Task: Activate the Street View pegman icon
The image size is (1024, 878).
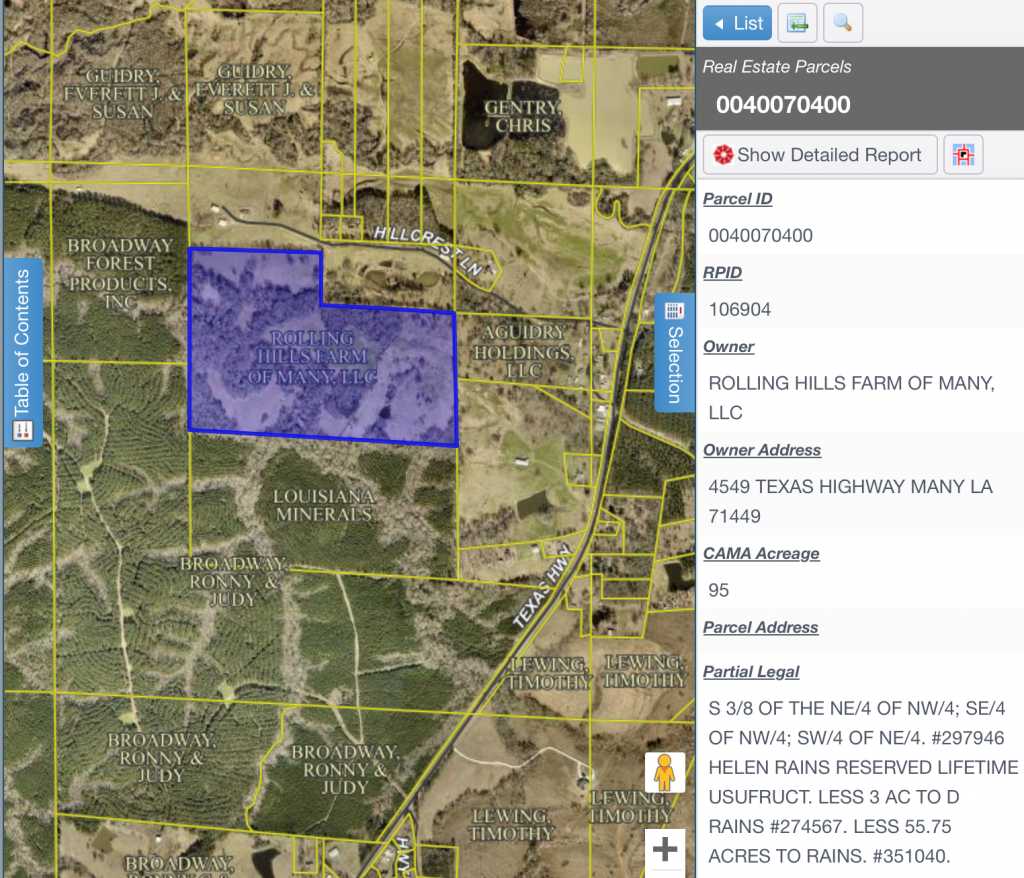Action: point(665,773)
